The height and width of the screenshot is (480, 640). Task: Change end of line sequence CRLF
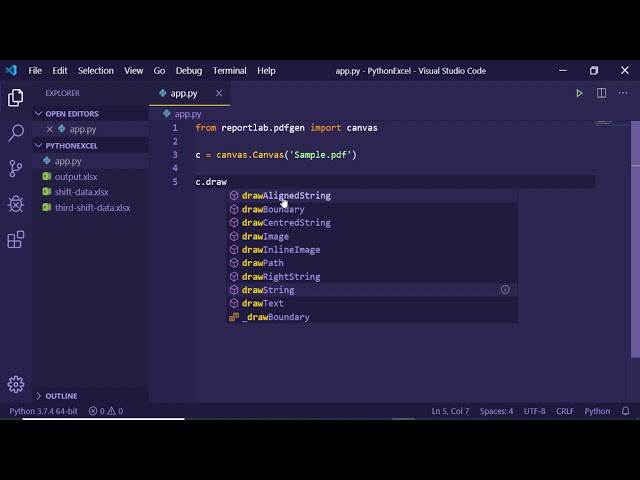click(565, 411)
